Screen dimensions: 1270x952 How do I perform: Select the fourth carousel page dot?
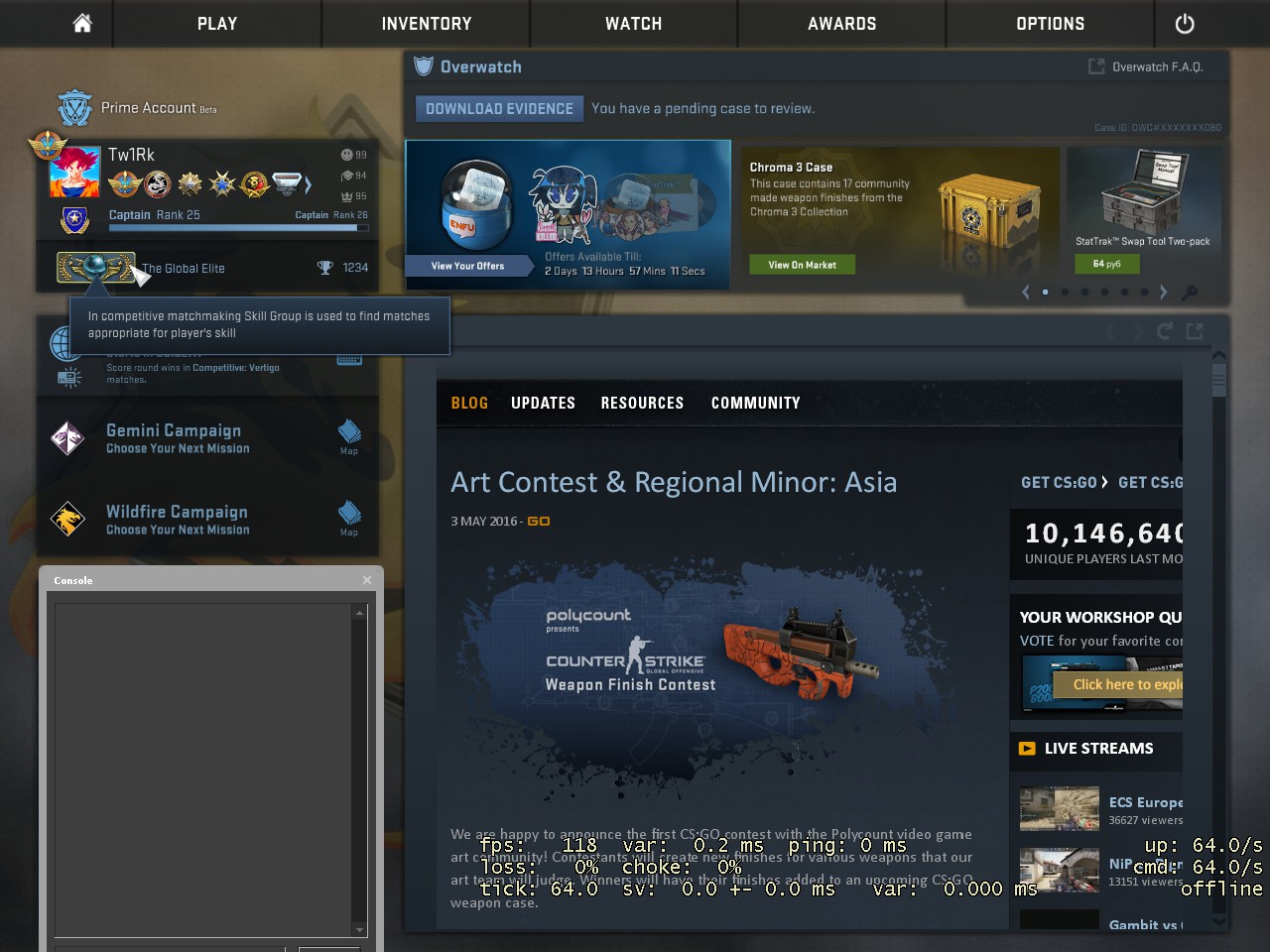[1104, 292]
